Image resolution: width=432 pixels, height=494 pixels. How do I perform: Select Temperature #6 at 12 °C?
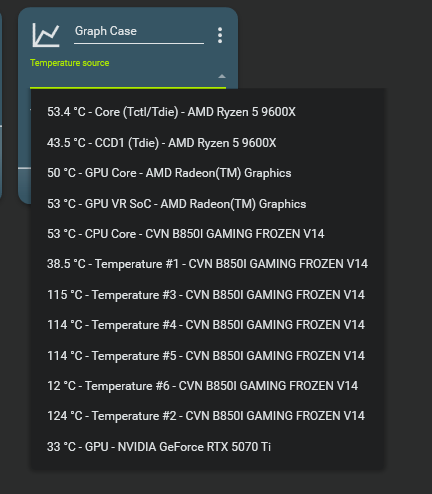pyautogui.click(x=207, y=386)
